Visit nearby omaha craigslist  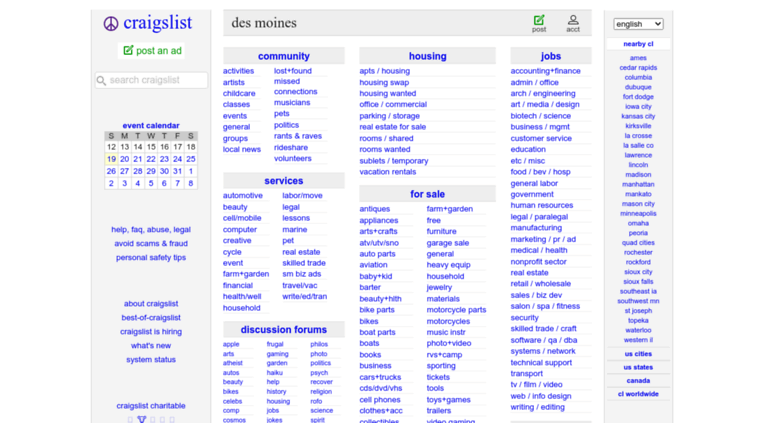(x=638, y=223)
